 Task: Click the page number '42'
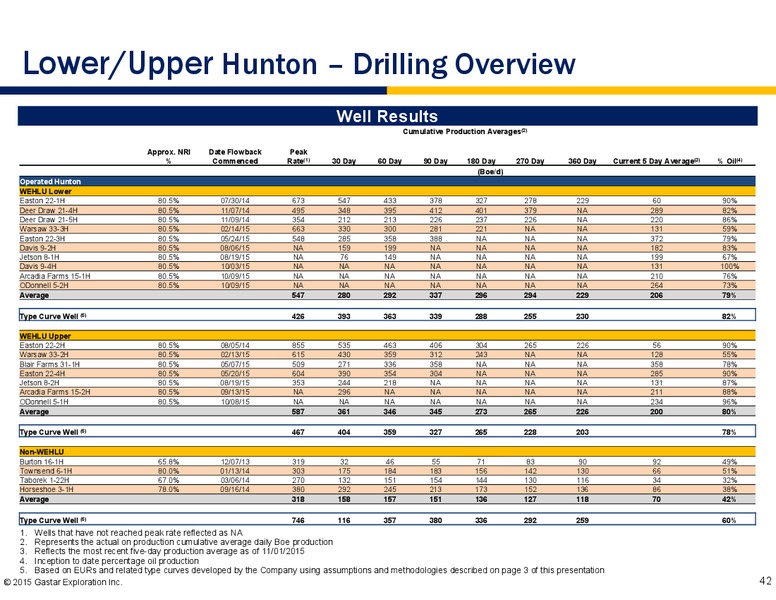(765, 581)
